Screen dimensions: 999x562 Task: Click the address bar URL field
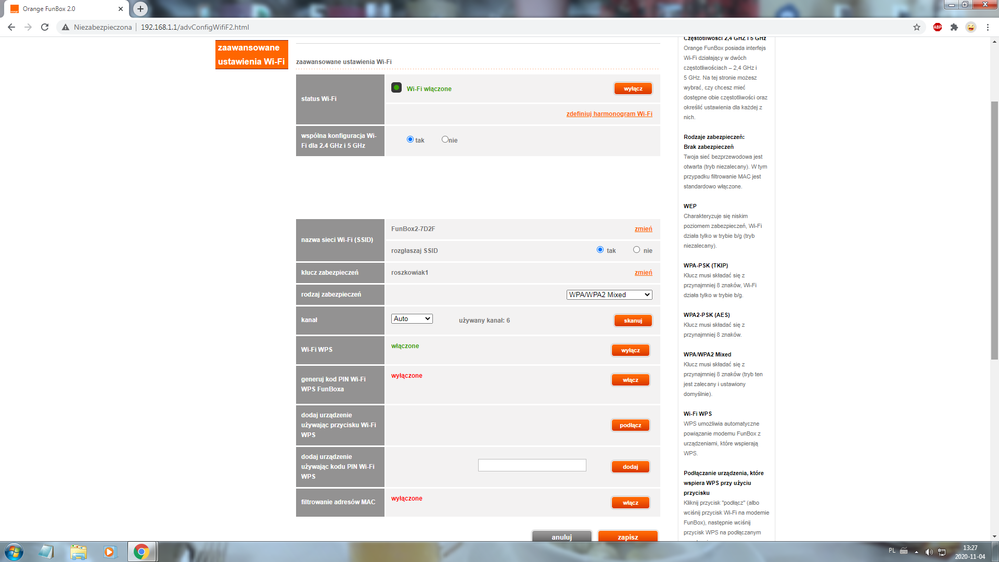[x=484, y=27]
